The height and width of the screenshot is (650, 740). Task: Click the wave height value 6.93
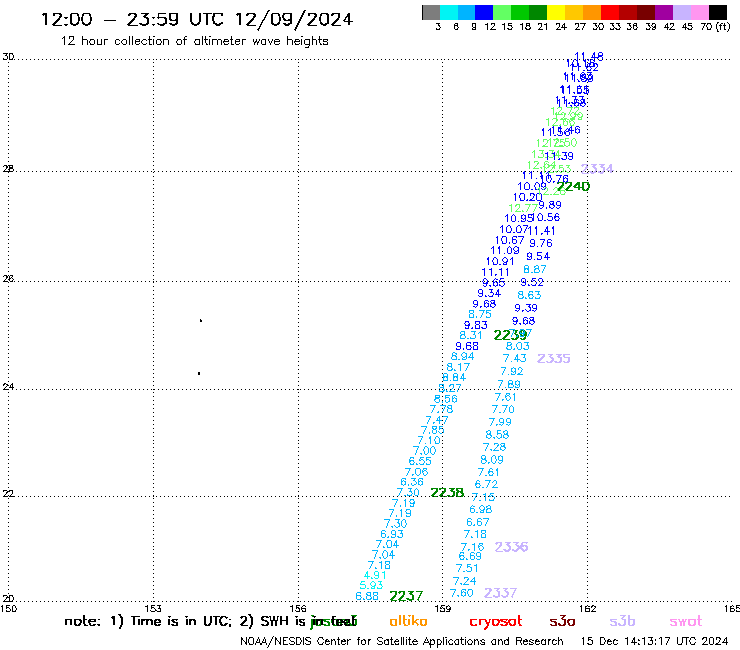click(x=392, y=534)
